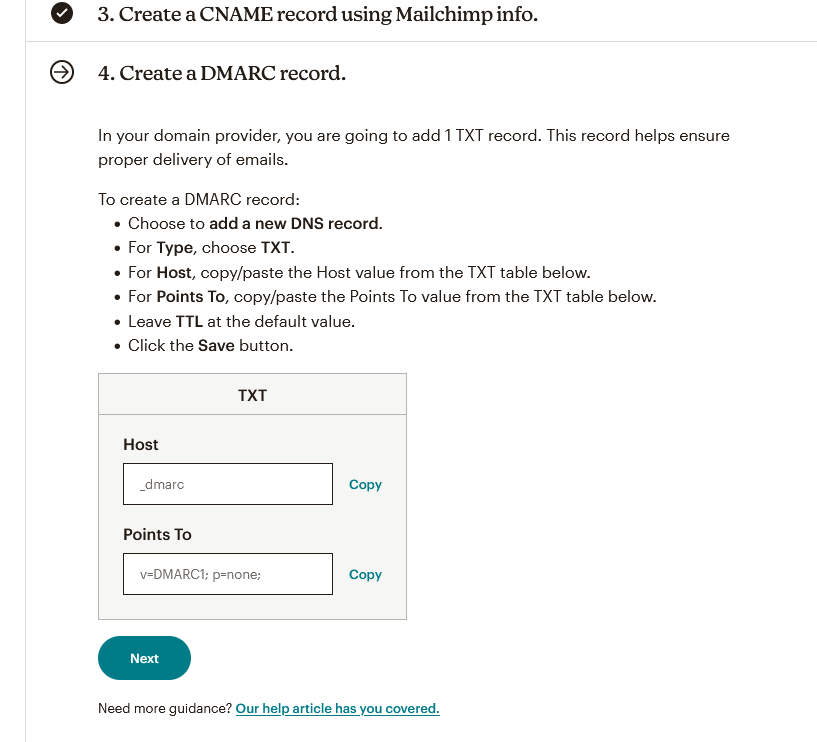Click the arrow circle icon beside step 4
This screenshot has width=817, height=742.
(61, 73)
